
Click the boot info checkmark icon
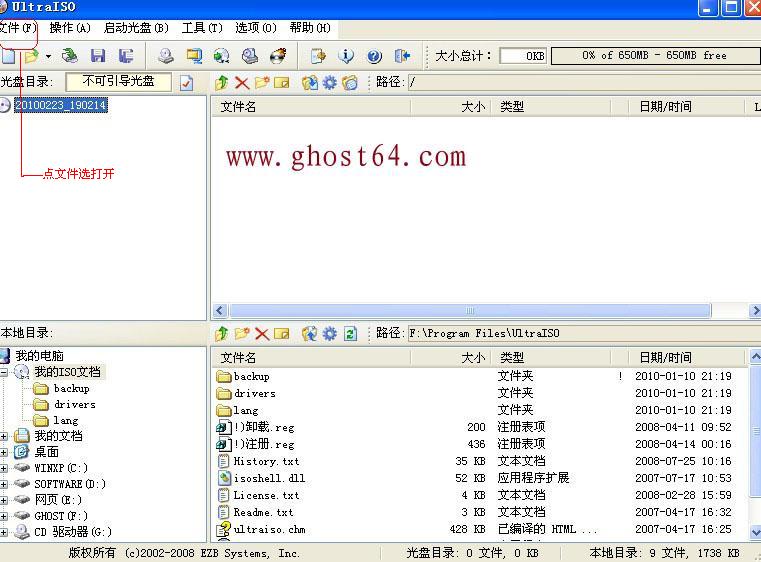186,83
